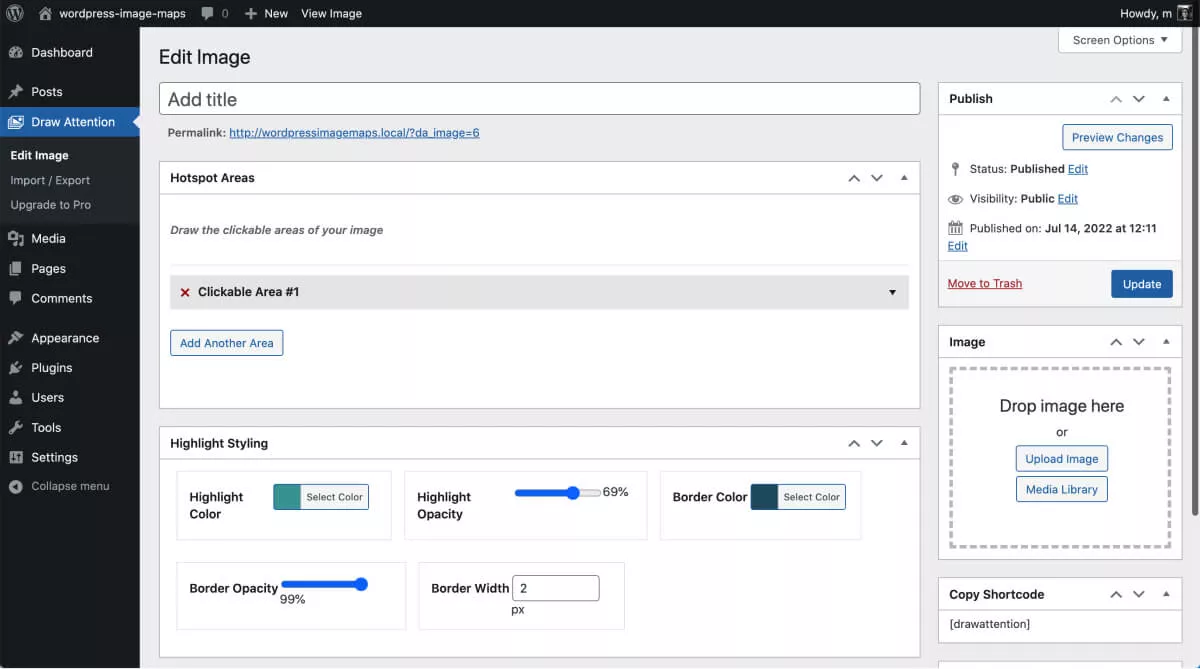Toggle the Highlight Styling panel triangle
Screen dimensions: 1200x669
(x=904, y=443)
